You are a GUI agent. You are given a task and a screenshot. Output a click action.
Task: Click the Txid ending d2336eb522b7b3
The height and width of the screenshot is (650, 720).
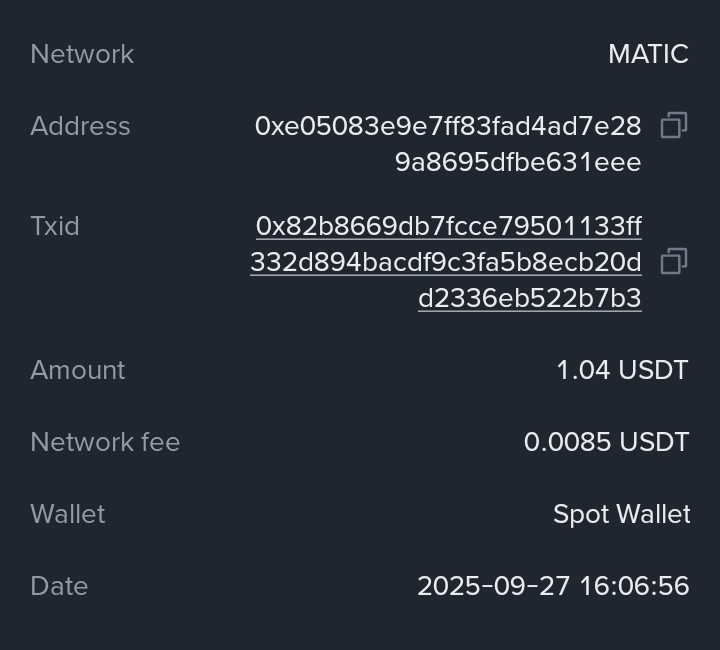[x=530, y=298]
